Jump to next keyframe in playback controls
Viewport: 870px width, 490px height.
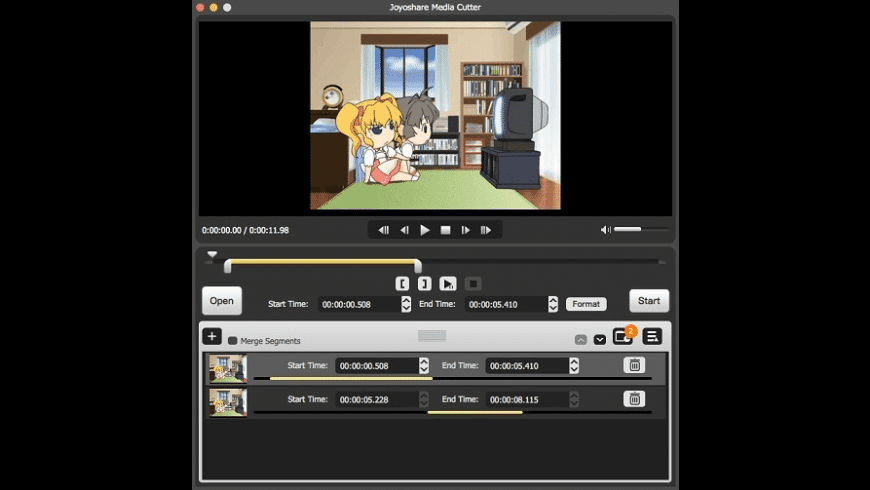coord(485,230)
